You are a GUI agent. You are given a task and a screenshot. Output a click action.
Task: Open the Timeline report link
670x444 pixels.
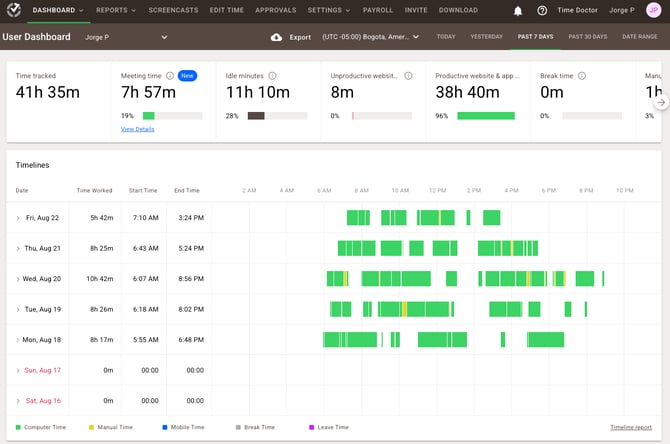click(x=631, y=427)
